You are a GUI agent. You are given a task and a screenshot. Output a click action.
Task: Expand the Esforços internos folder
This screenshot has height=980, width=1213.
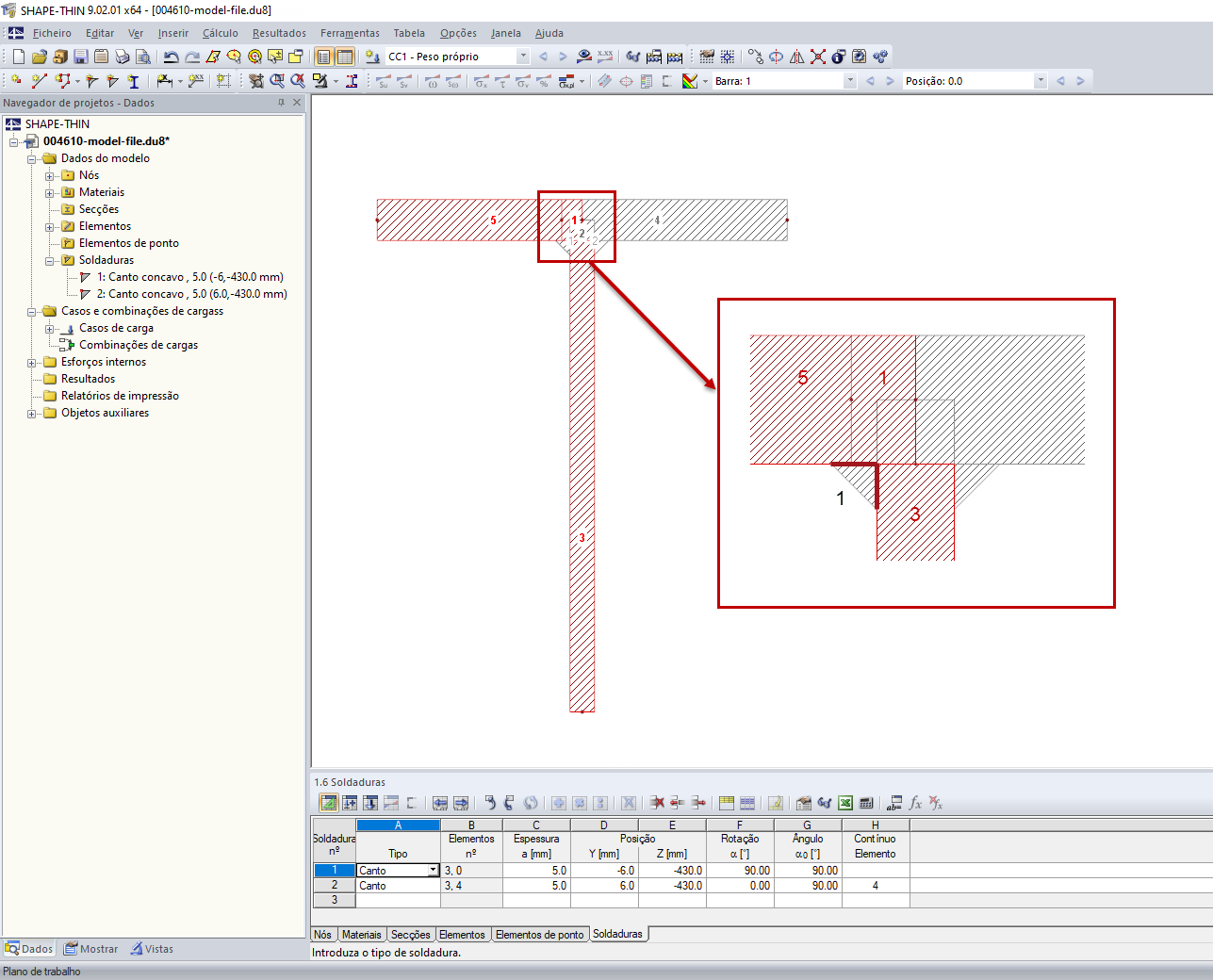[32, 362]
